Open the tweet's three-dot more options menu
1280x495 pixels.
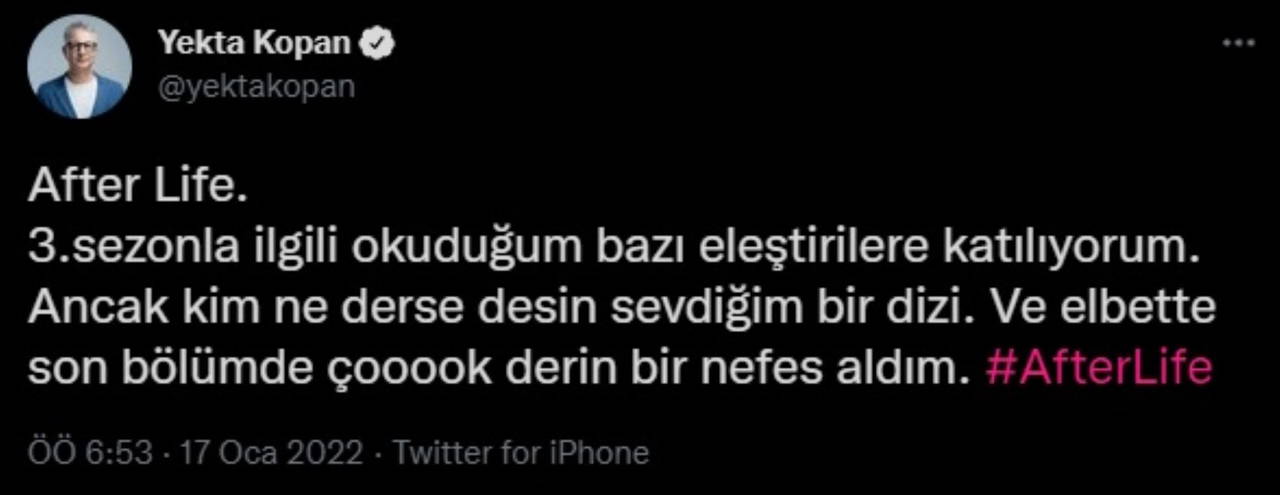click(1238, 45)
